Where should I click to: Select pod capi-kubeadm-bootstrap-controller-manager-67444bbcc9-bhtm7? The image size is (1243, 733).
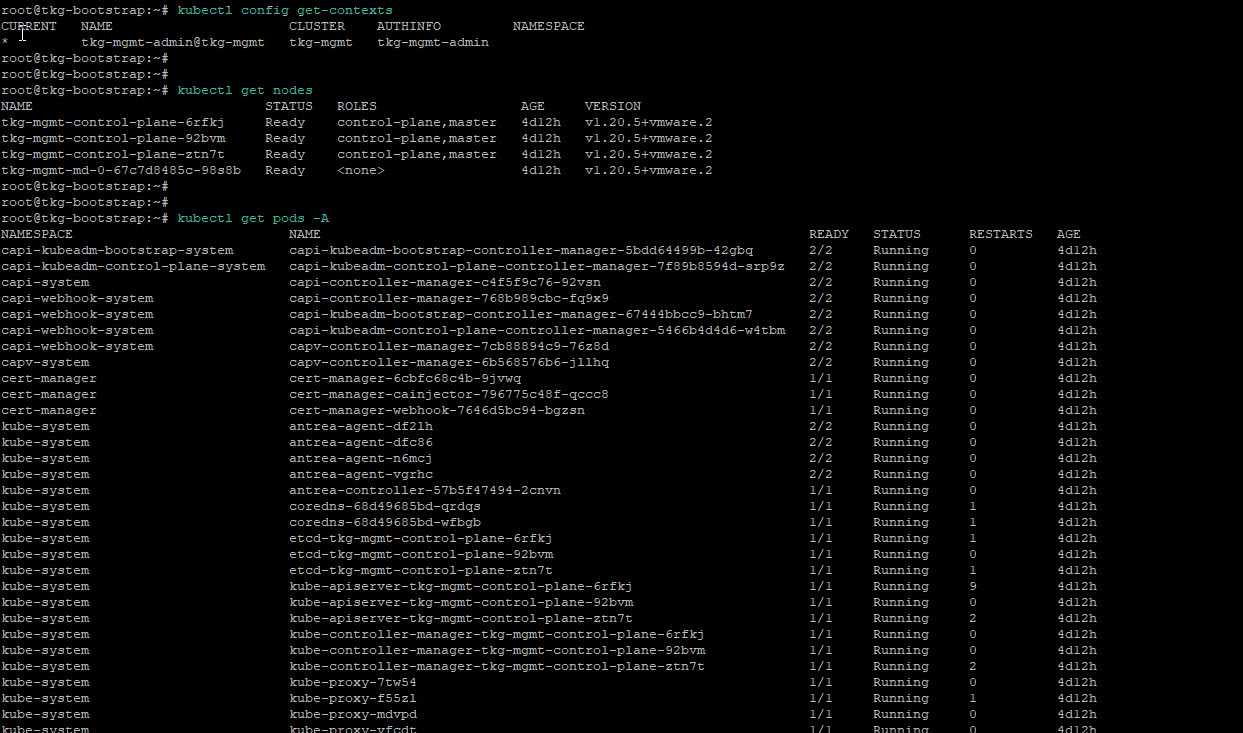[x=521, y=314]
